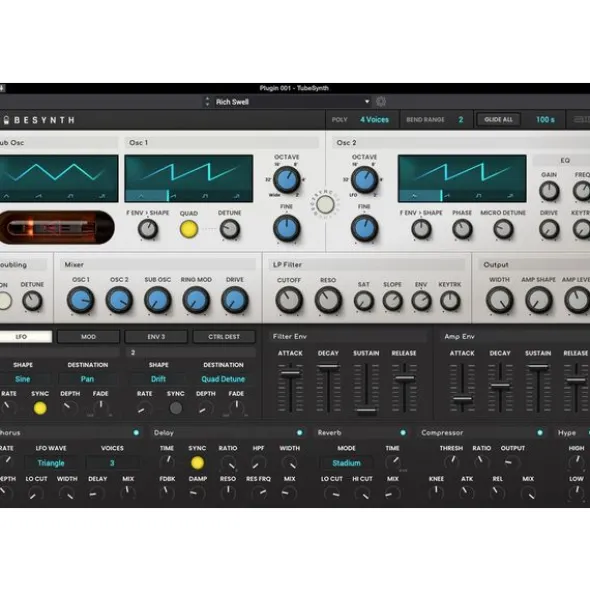Click Output AMP SHAPE knob
This screenshot has height=591, width=590.
[539, 300]
